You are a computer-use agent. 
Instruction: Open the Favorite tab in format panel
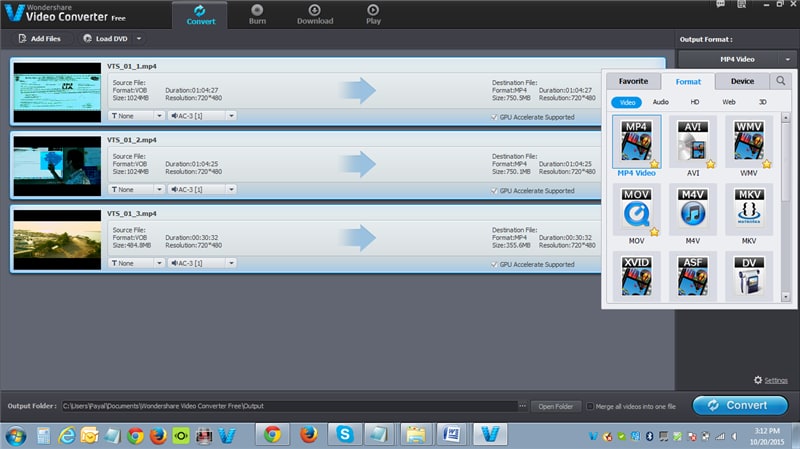tap(633, 81)
